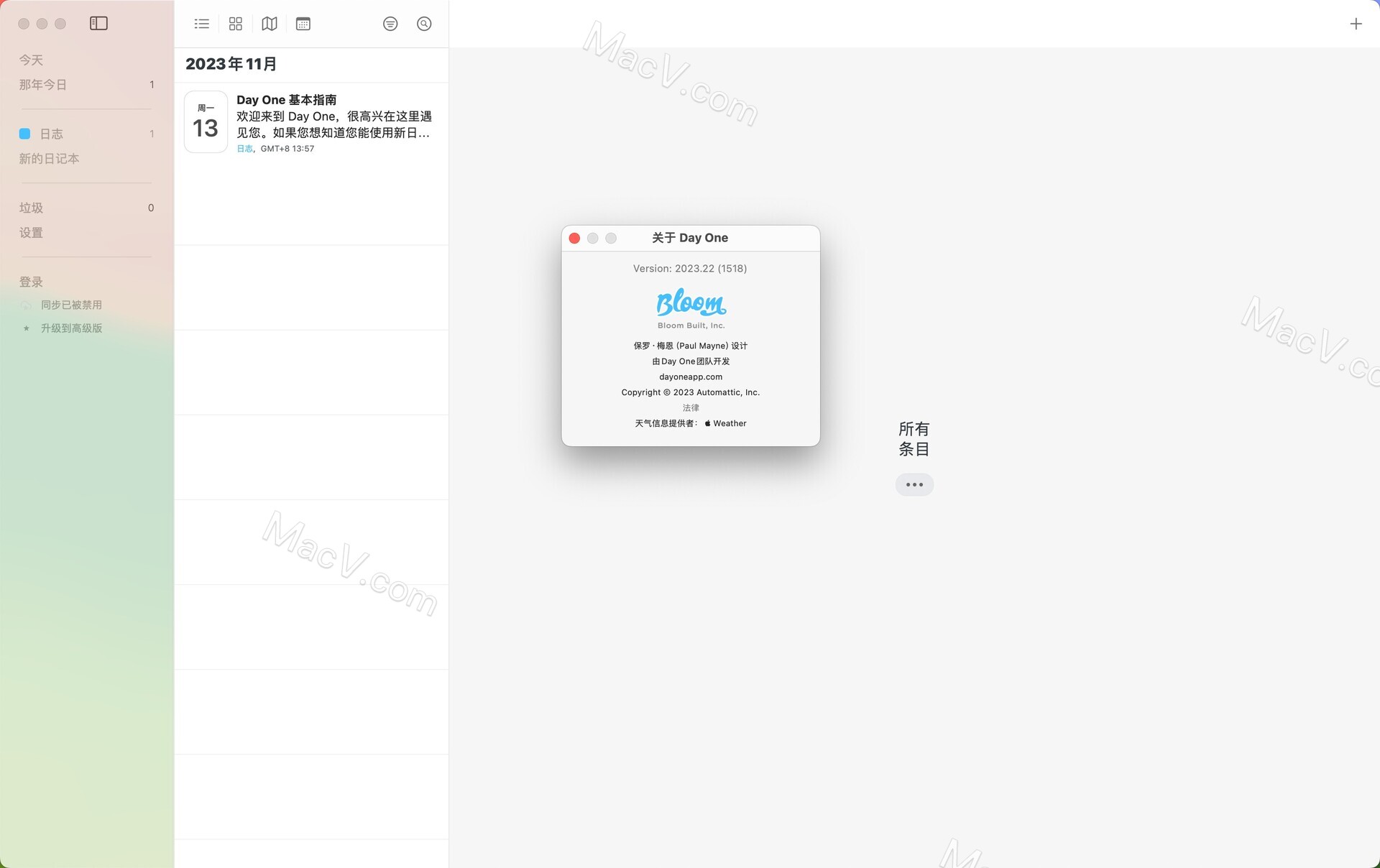Open the search icon in toolbar
1380x868 pixels.
pyautogui.click(x=424, y=24)
